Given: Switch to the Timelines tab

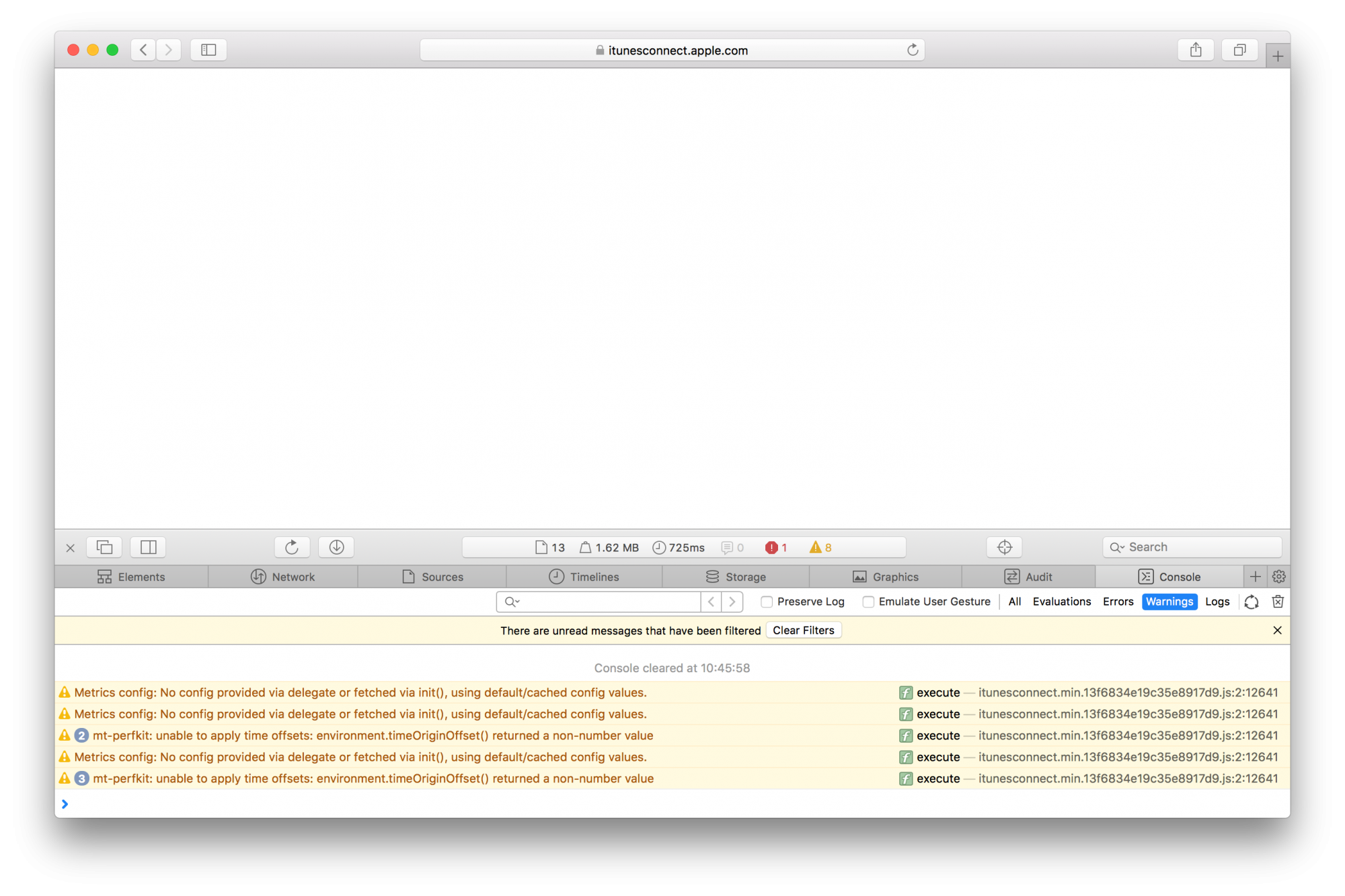Looking at the screenshot, I should pos(584,577).
